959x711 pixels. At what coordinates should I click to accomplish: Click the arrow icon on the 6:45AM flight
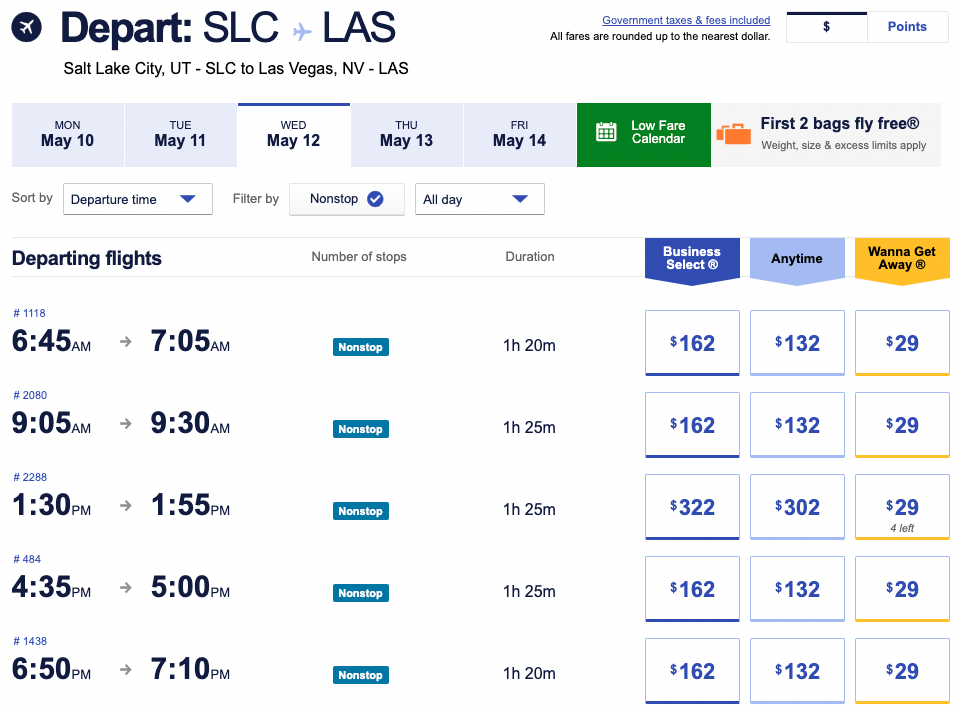coord(126,342)
